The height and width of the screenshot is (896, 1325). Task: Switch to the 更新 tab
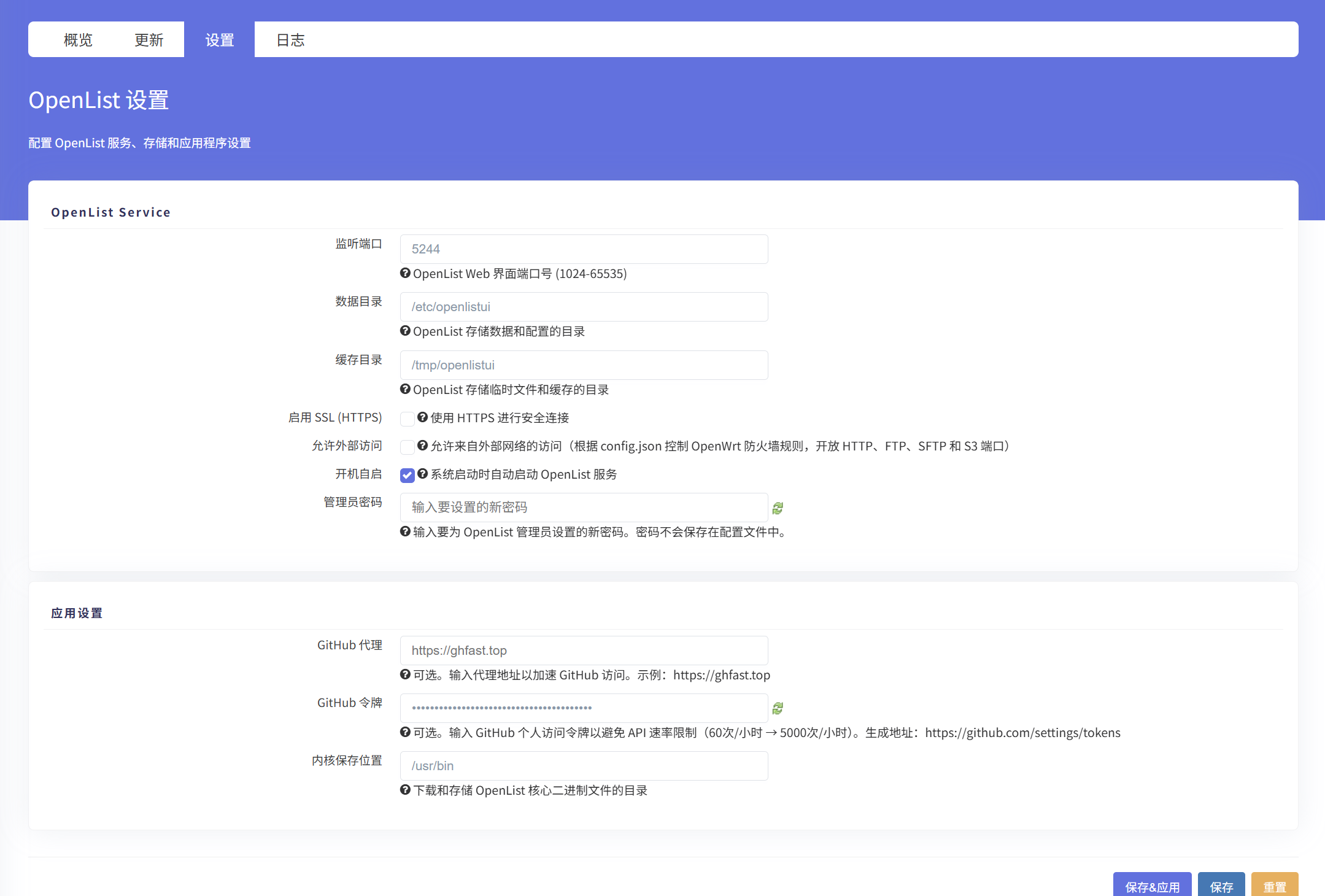149,40
